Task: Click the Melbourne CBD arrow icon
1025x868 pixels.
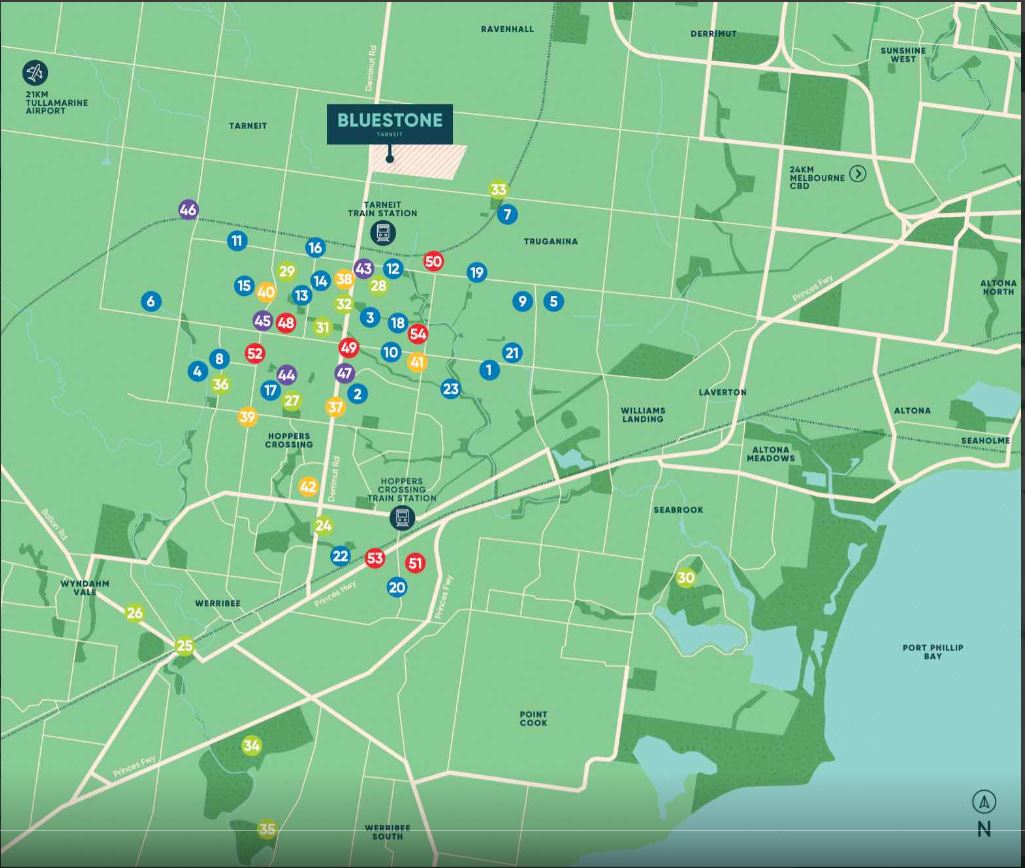Action: [858, 174]
